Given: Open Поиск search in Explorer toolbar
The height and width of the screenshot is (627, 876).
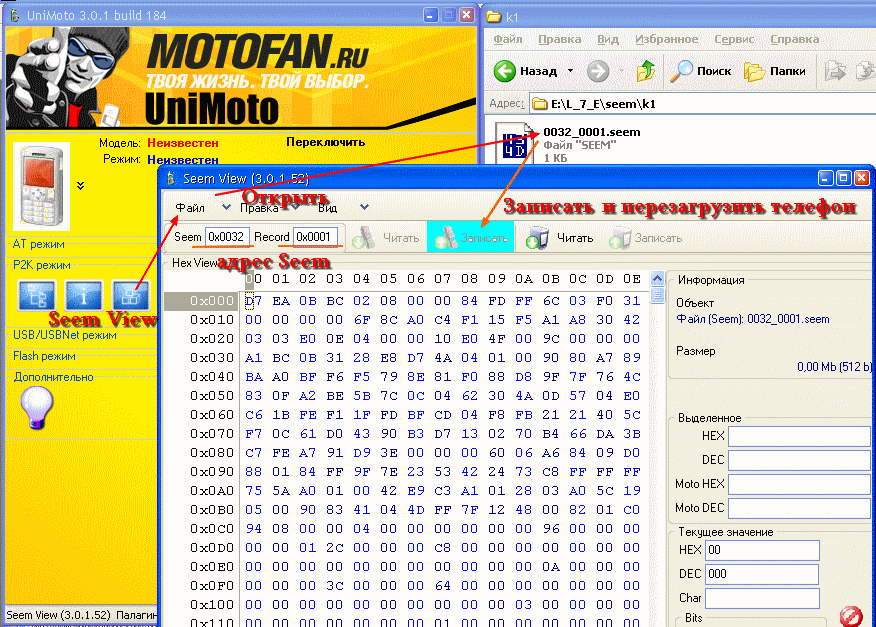Looking at the screenshot, I should coord(701,71).
